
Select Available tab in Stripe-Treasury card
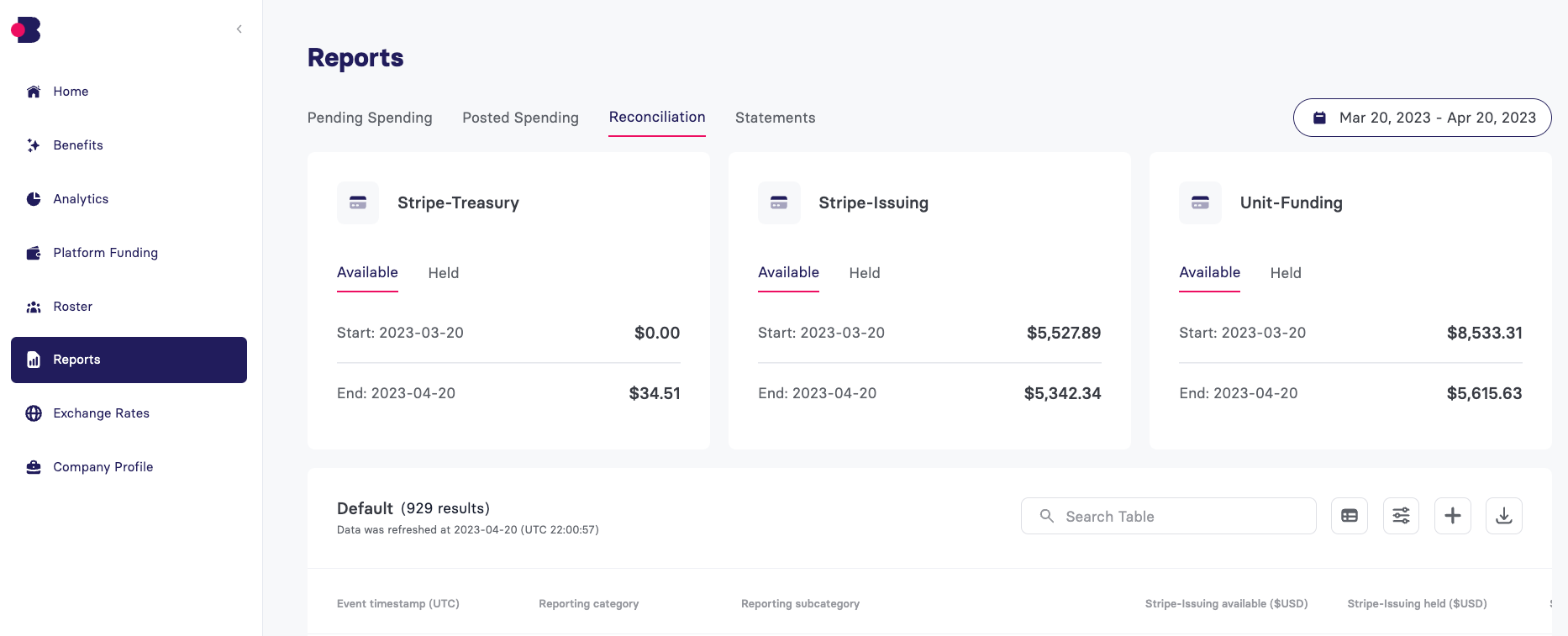pyautogui.click(x=367, y=272)
